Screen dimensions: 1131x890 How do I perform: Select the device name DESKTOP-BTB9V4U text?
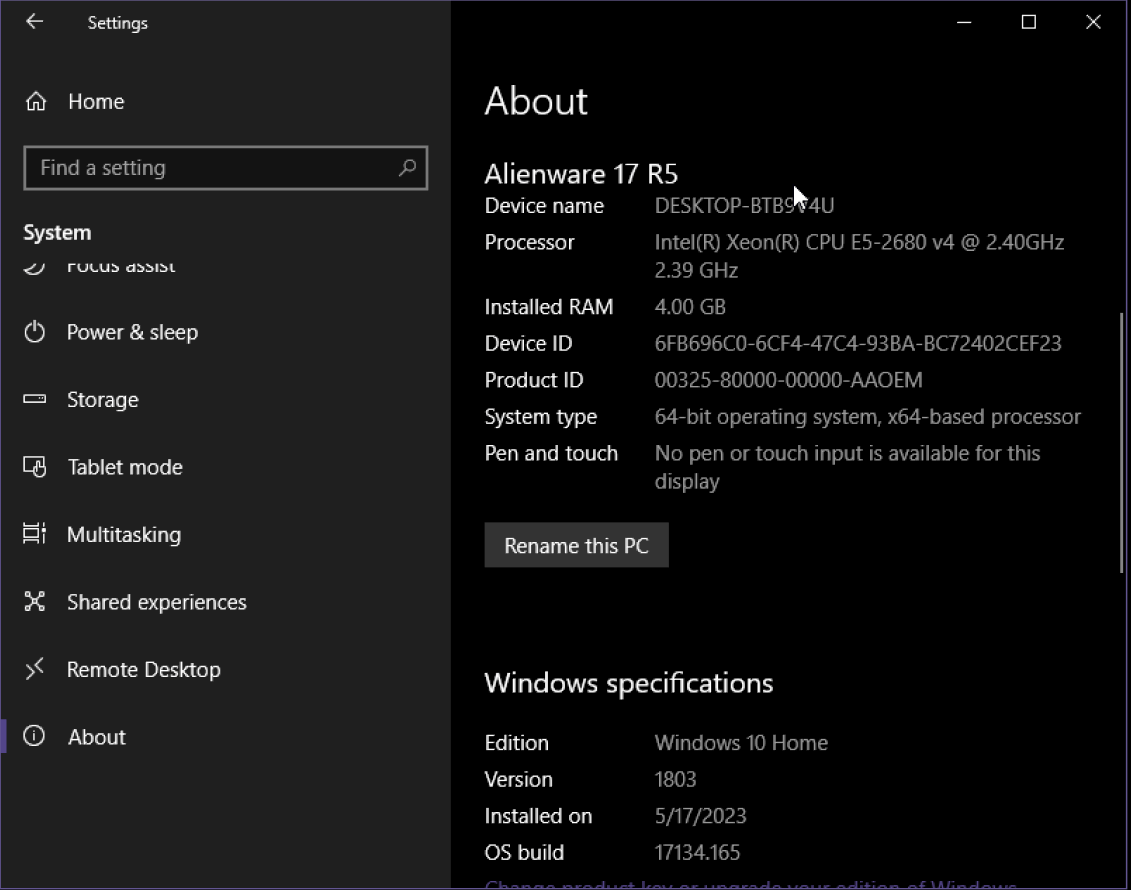(744, 206)
